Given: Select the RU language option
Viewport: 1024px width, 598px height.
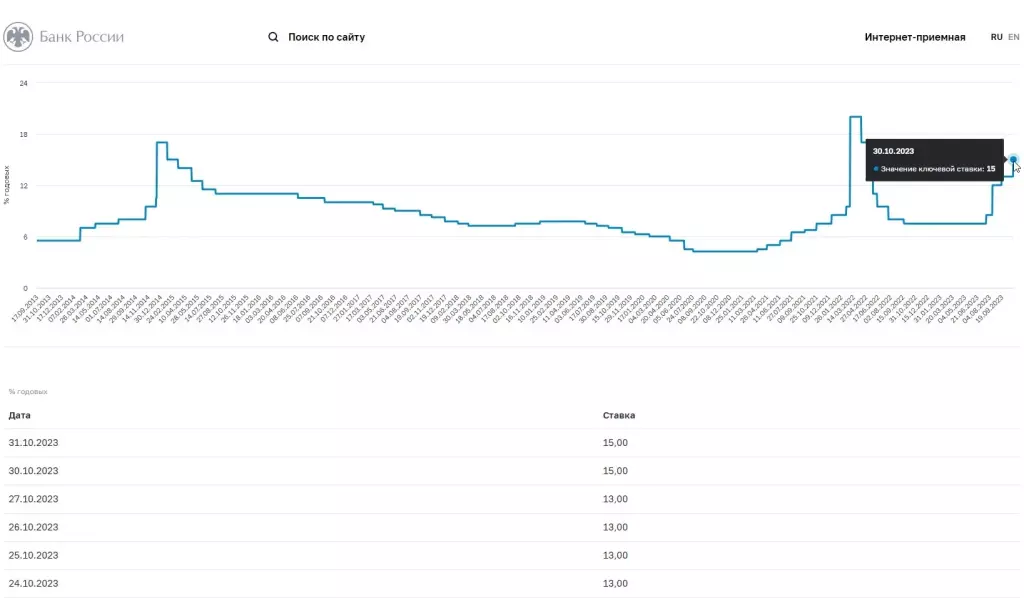Looking at the screenshot, I should (x=996, y=37).
